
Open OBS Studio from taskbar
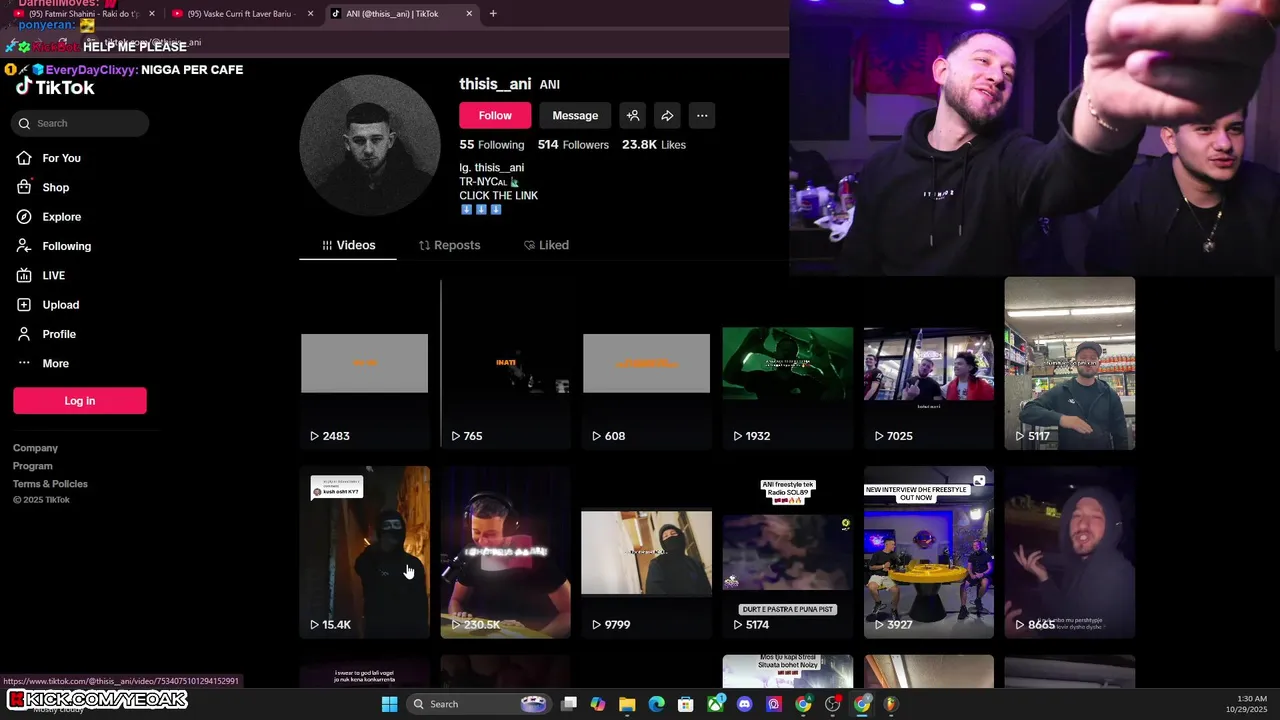(833, 704)
